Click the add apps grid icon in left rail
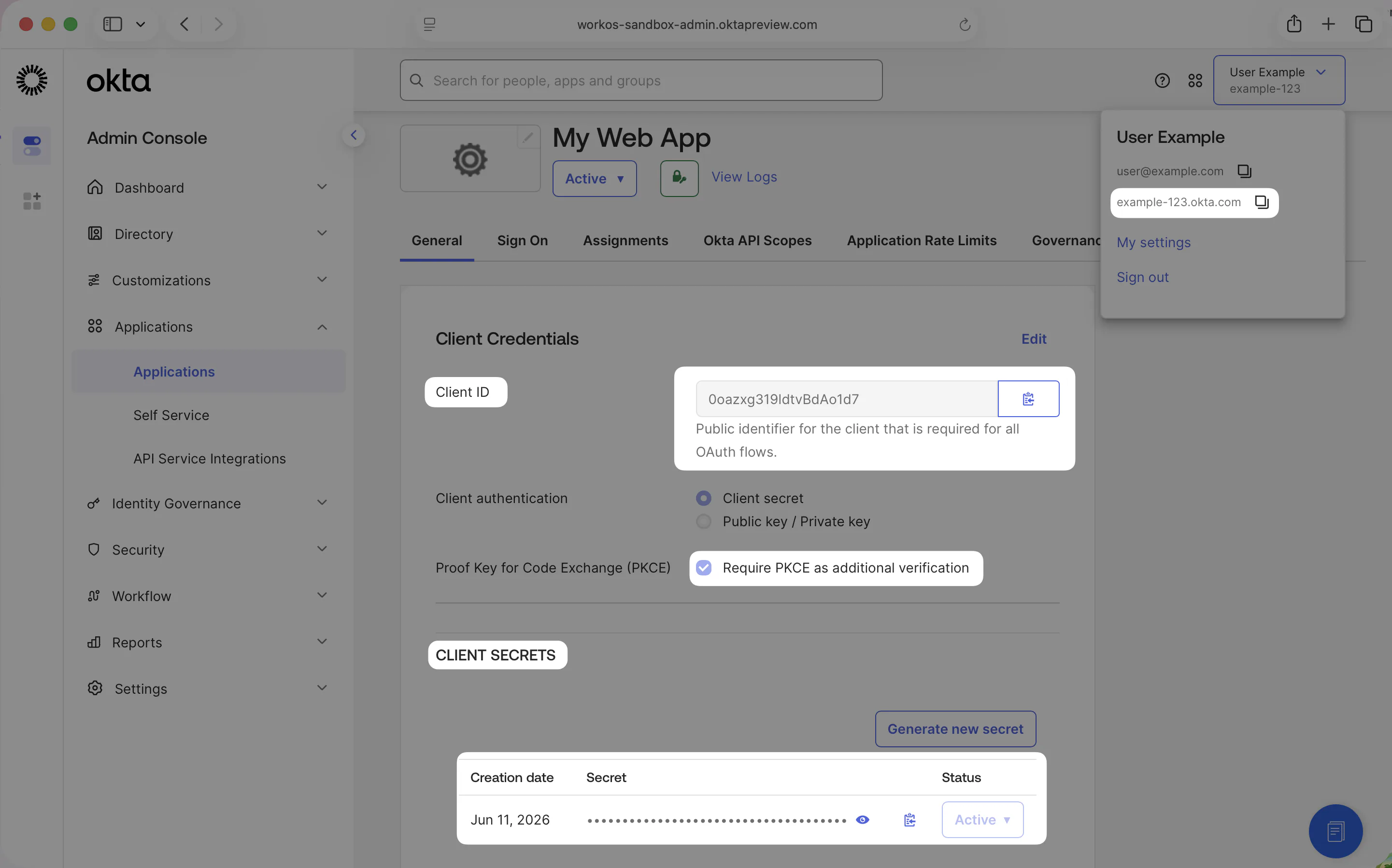 [31, 201]
